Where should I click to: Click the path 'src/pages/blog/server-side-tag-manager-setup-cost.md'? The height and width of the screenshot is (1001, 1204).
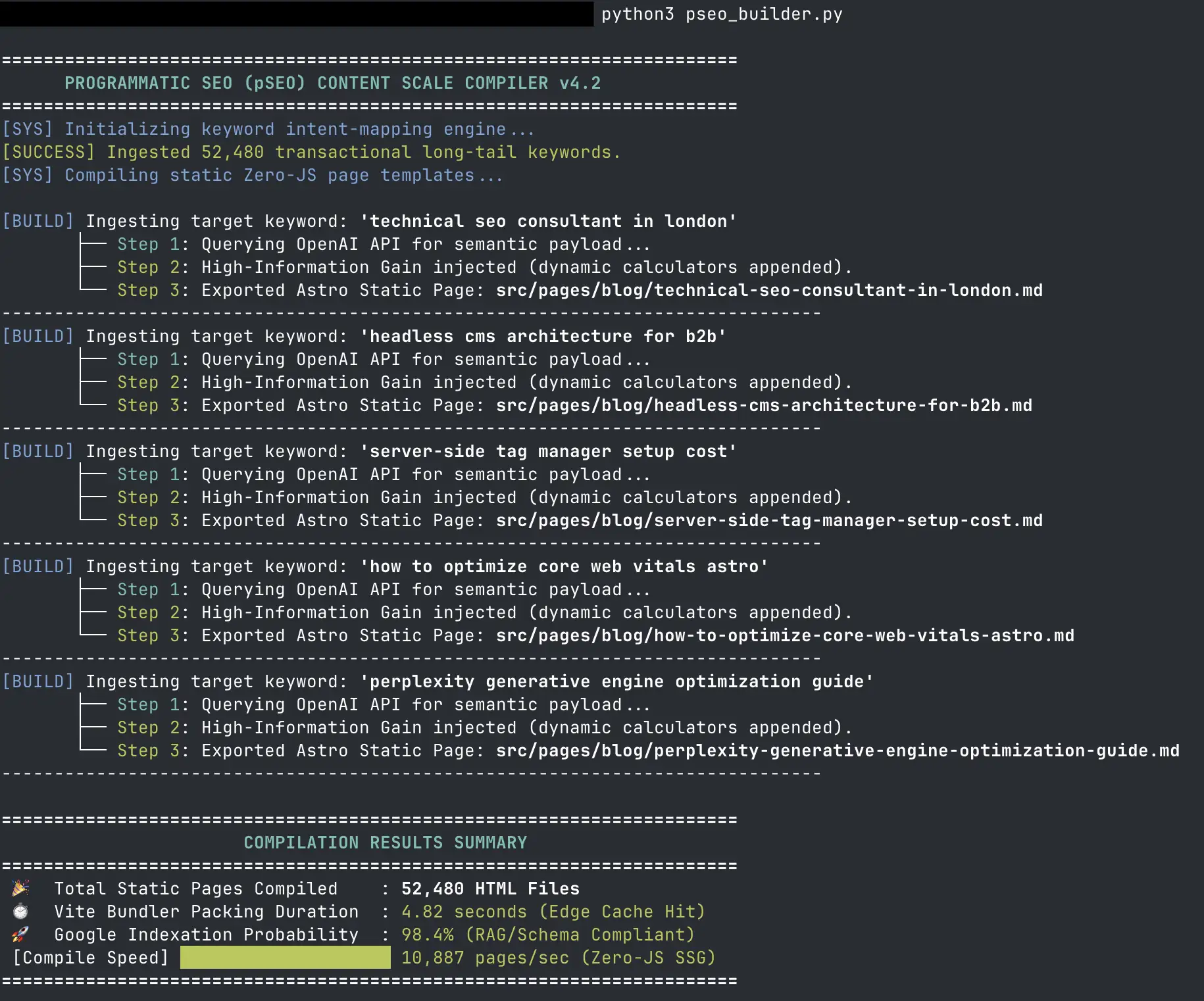(769, 521)
